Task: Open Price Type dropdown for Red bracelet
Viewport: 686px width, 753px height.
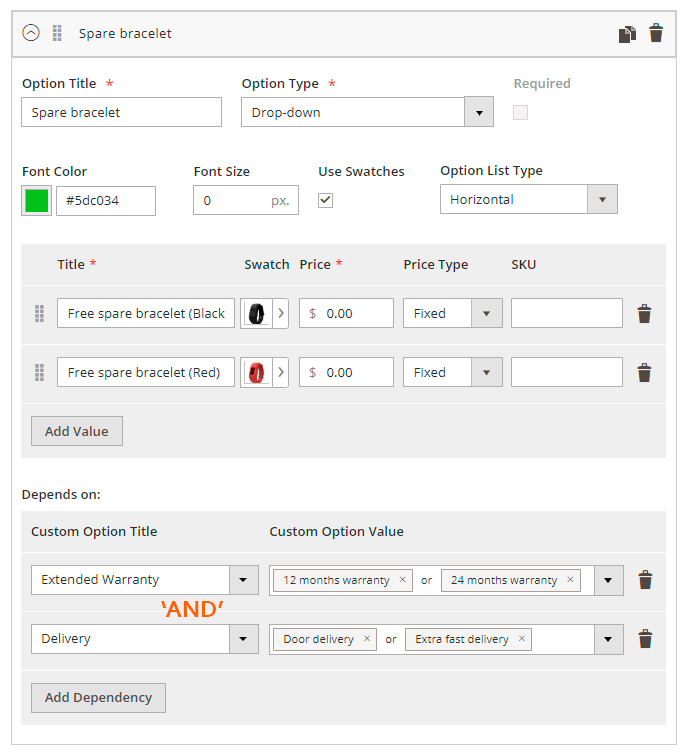Action: (486, 373)
